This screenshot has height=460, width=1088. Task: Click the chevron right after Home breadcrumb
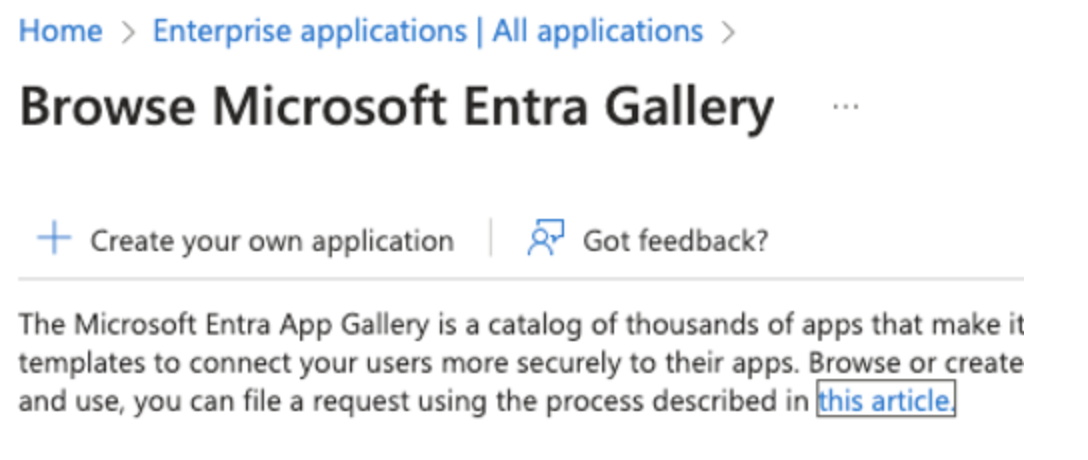(x=128, y=33)
